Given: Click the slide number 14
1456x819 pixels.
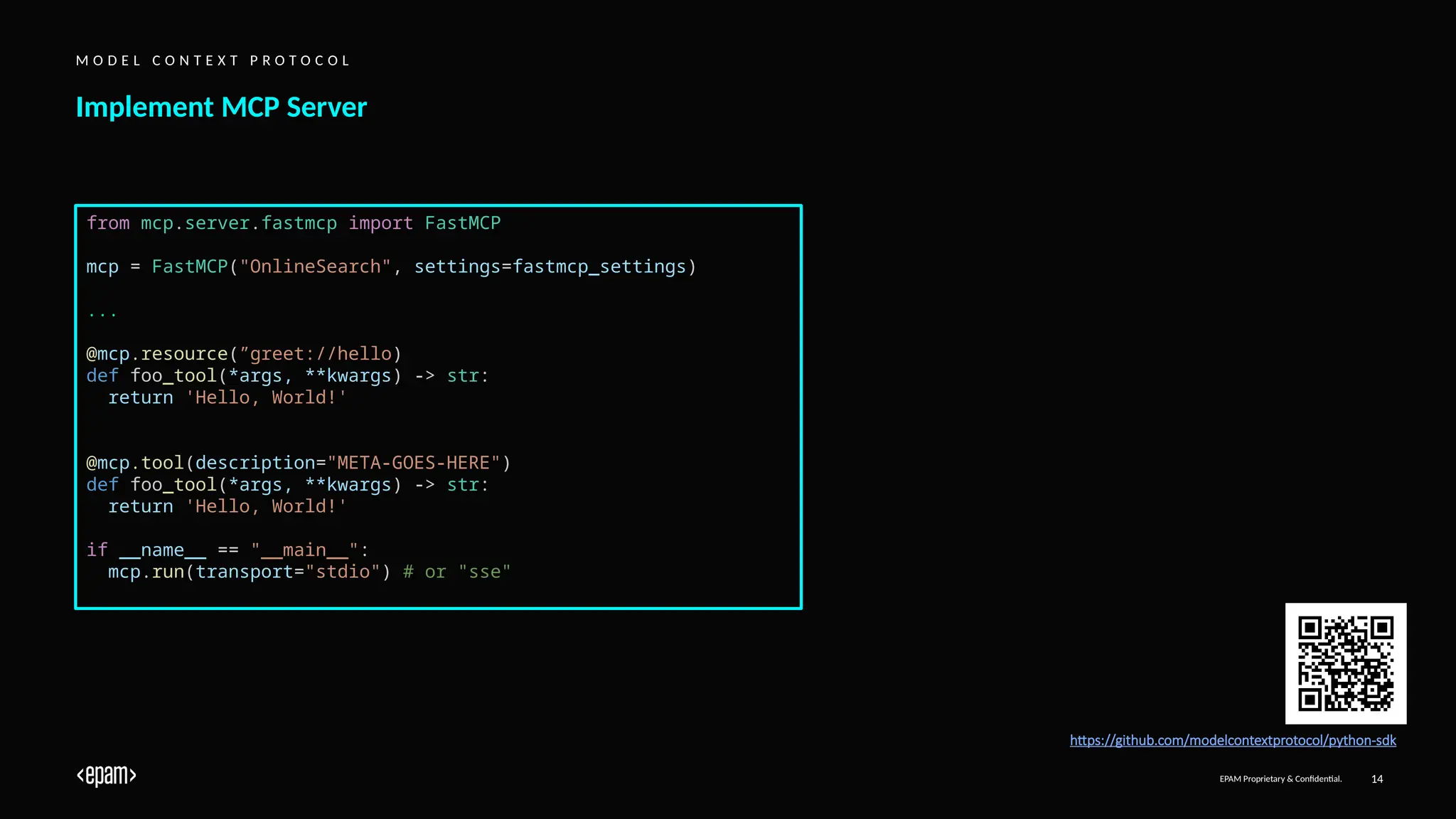Looking at the screenshot, I should 1376,779.
